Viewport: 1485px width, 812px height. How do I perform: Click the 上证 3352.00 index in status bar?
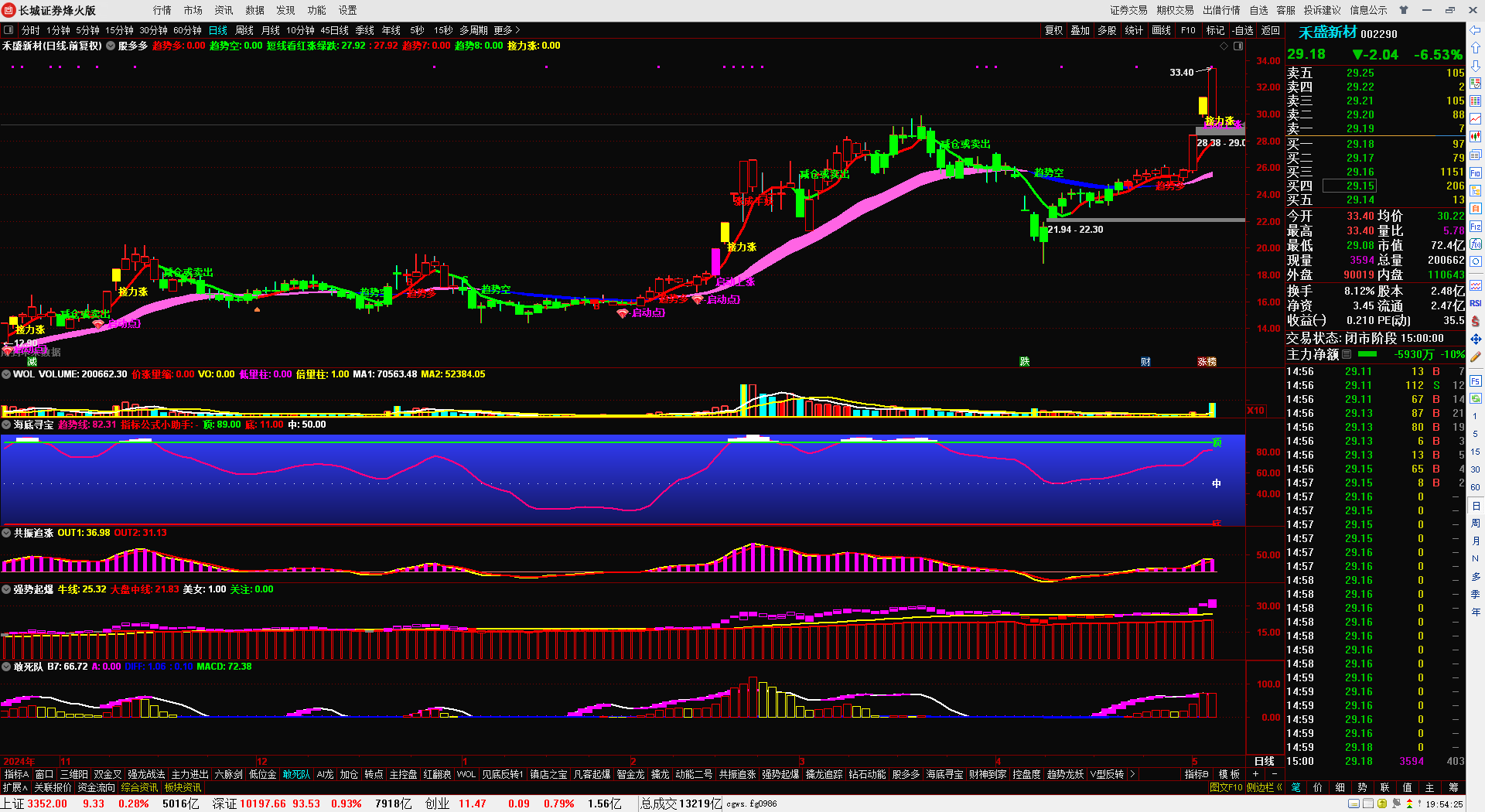pos(35,803)
